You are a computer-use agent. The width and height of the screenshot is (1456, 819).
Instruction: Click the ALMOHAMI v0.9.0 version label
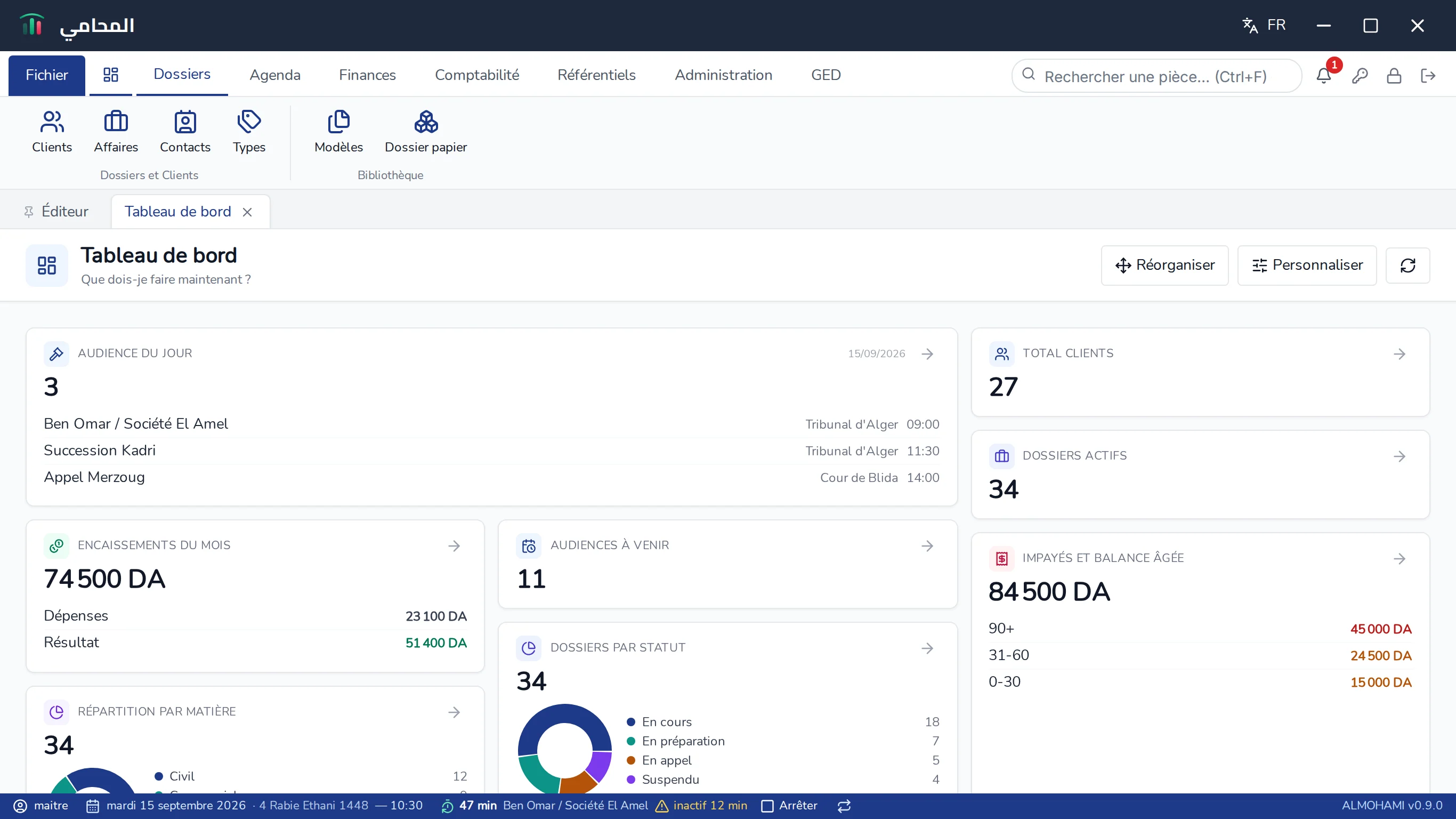pyautogui.click(x=1392, y=806)
